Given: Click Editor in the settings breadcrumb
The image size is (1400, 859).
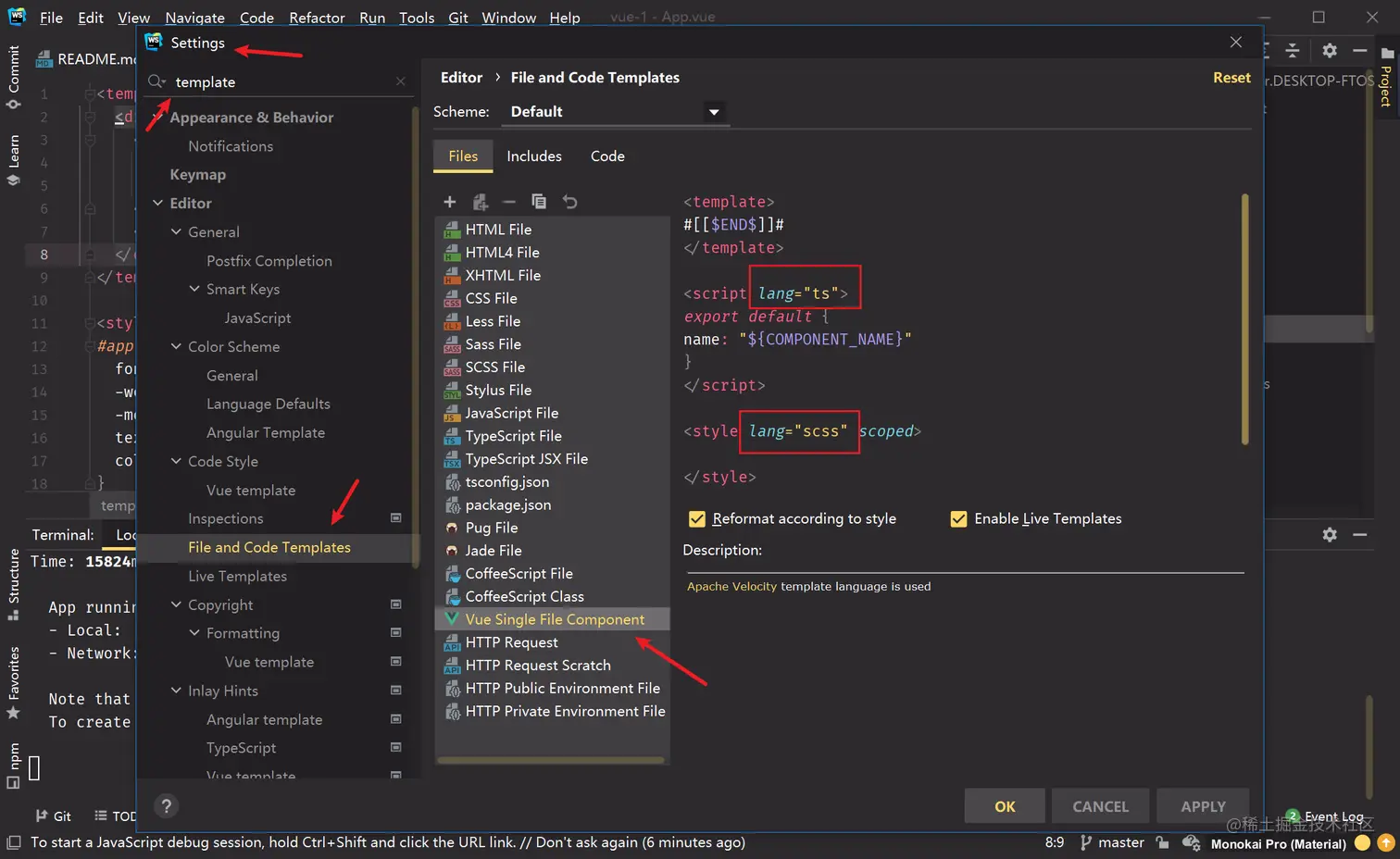Looking at the screenshot, I should 461,78.
